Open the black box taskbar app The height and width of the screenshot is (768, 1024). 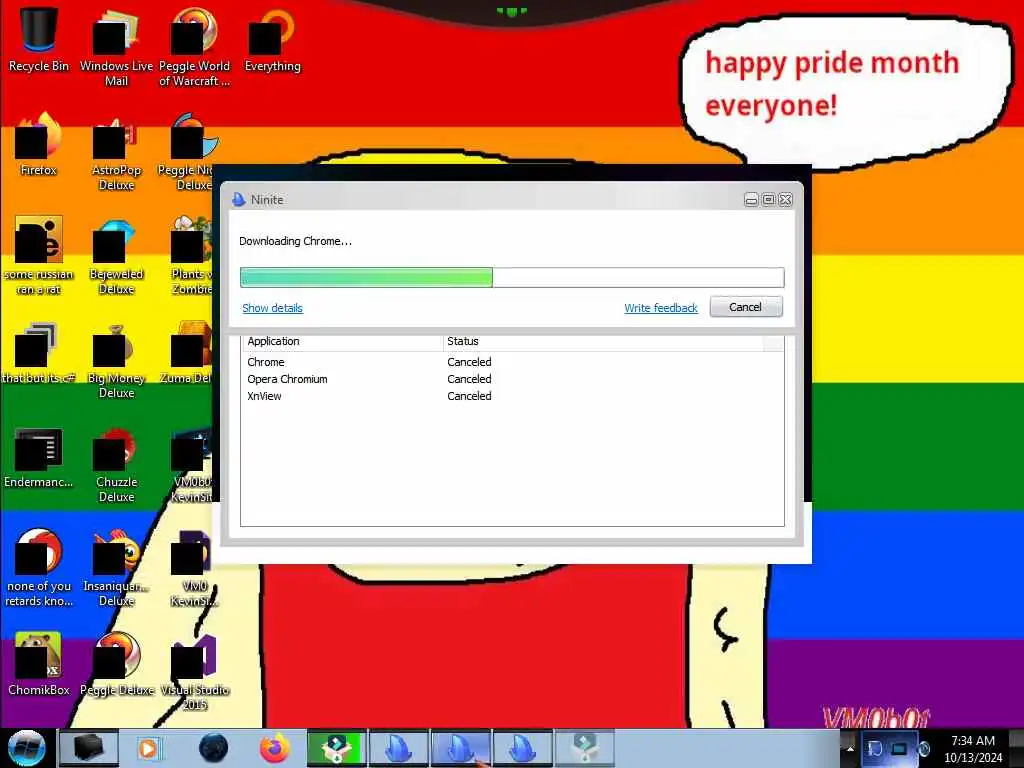click(x=88, y=748)
